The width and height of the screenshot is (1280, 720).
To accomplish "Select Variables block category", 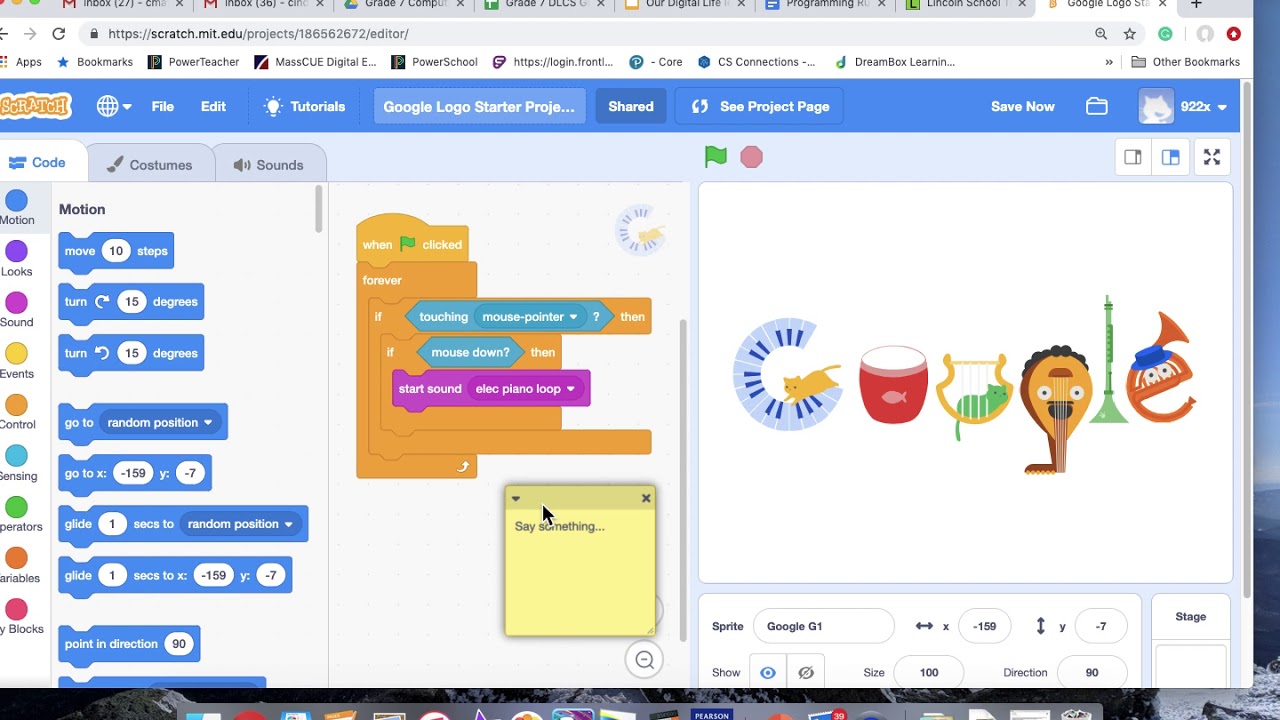I will [16, 565].
